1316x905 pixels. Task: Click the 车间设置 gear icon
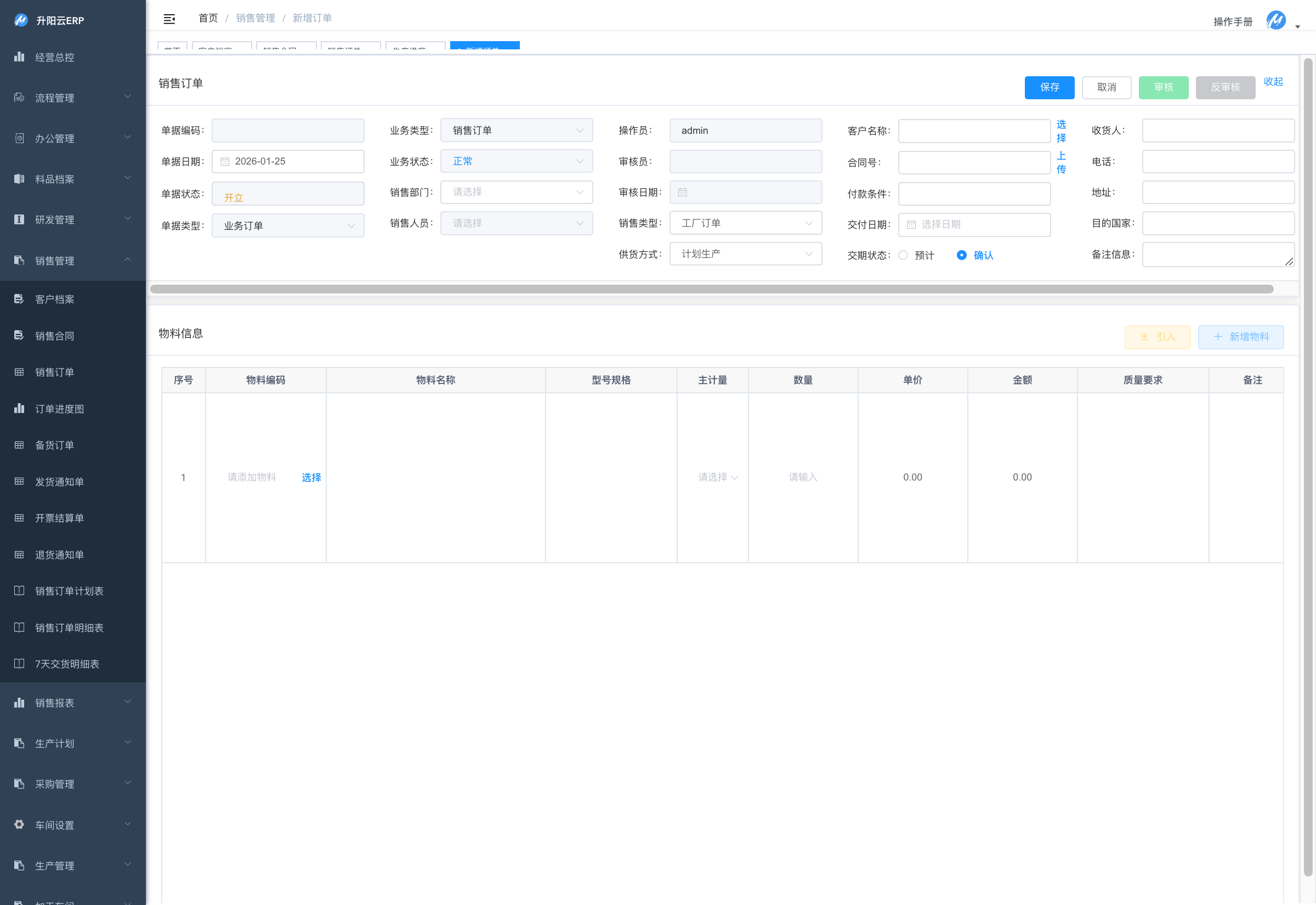coord(19,824)
